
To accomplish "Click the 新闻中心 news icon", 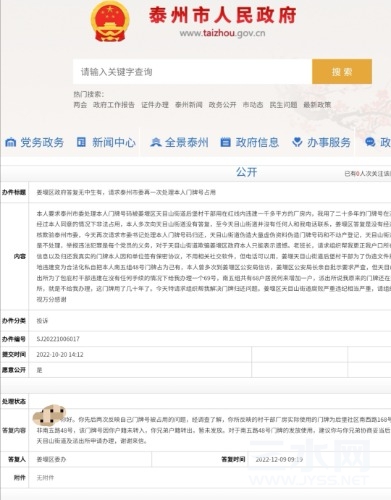I will click(x=81, y=142).
